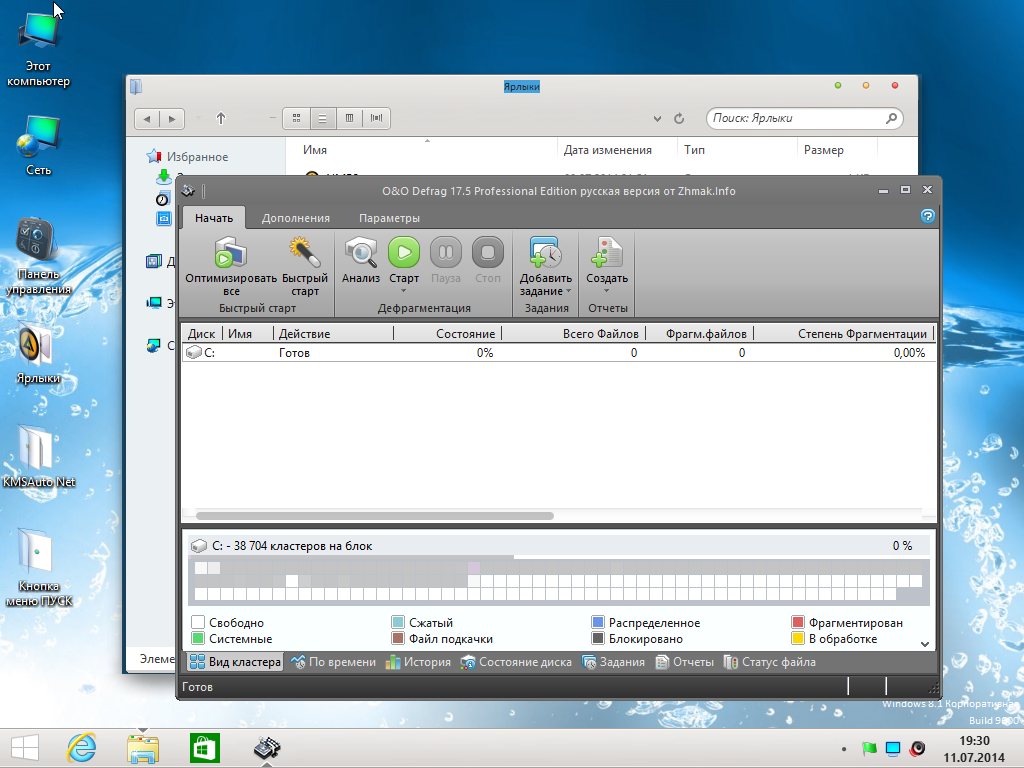Open the Статус файла view tab

click(769, 662)
